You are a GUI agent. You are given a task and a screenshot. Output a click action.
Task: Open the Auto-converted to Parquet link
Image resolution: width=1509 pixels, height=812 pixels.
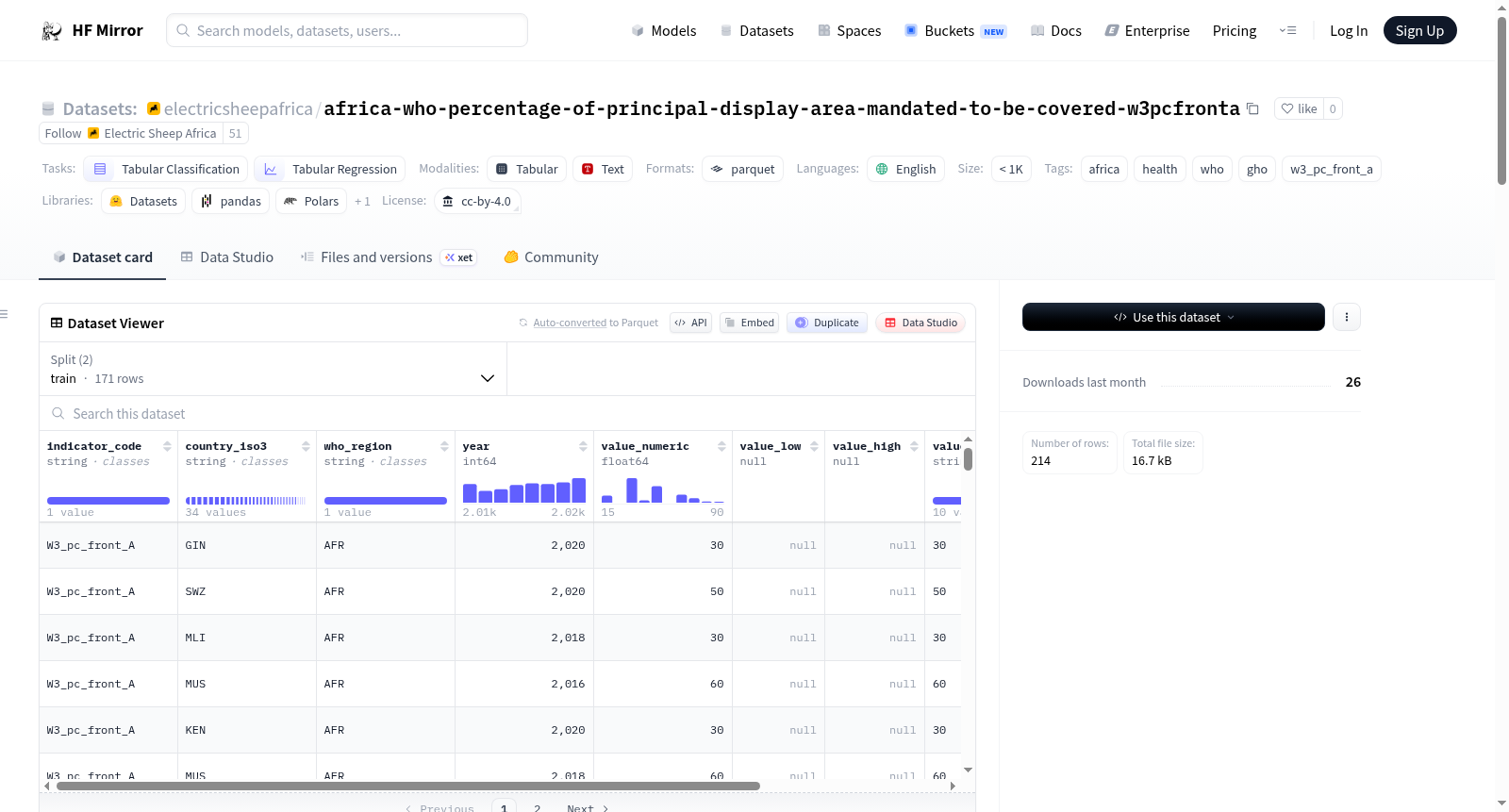(x=595, y=323)
